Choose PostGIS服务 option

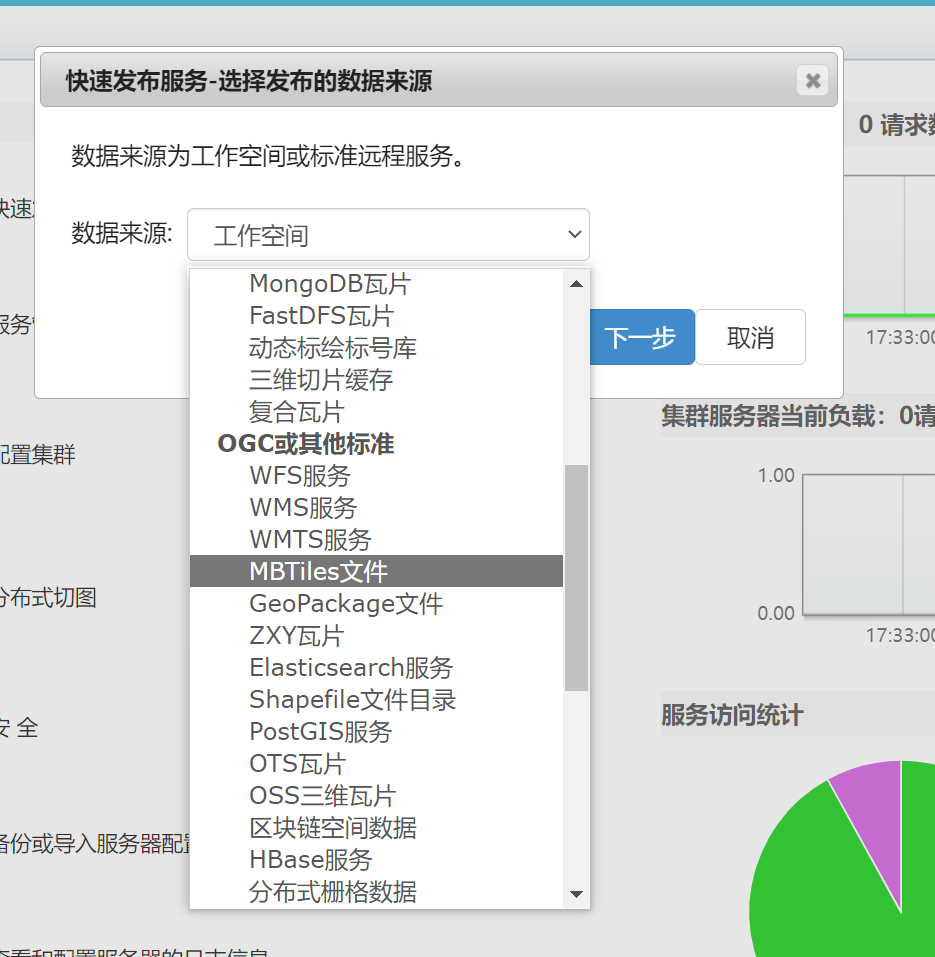(376, 732)
